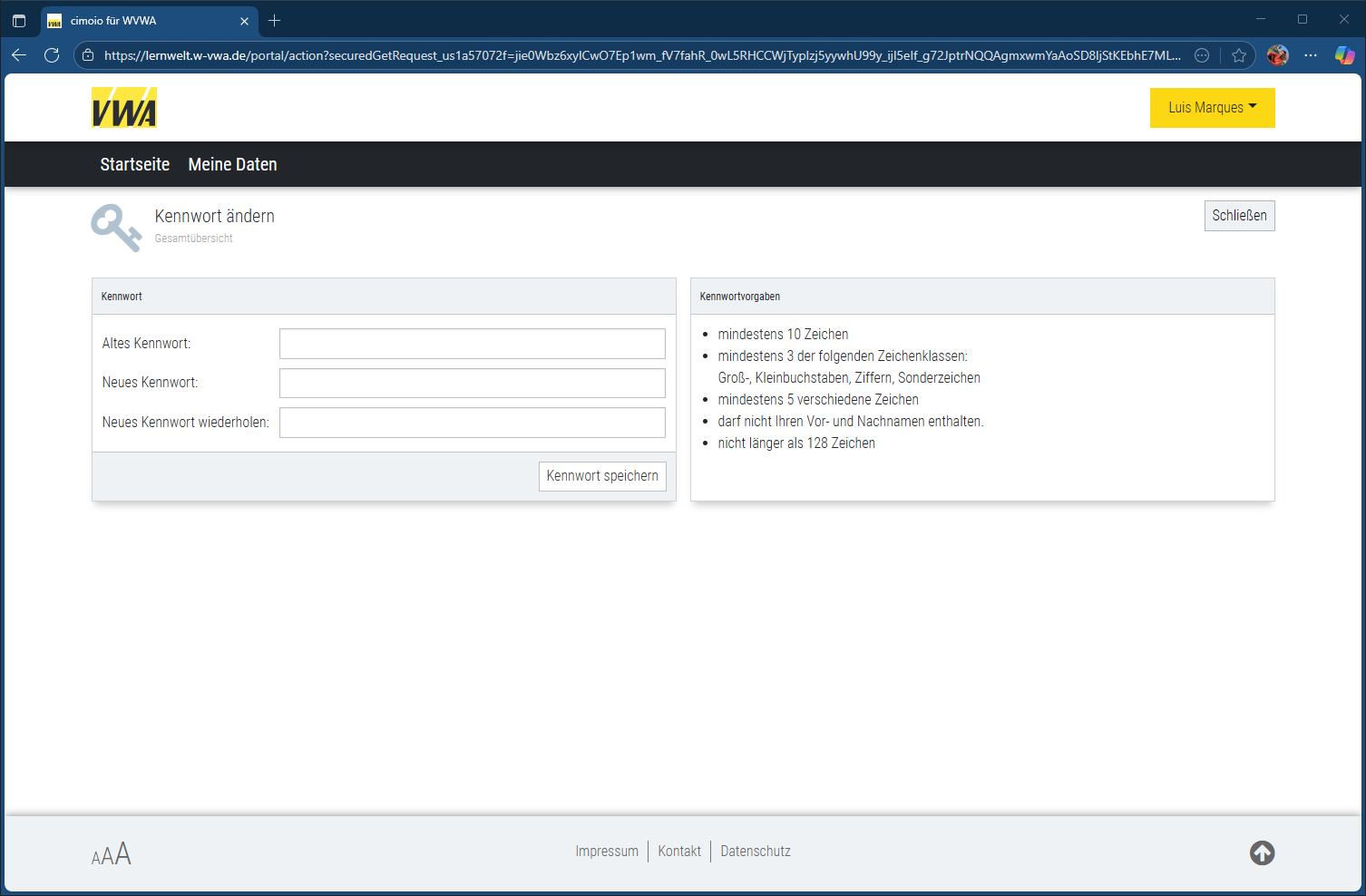Focus the Altes Kennwort input field
This screenshot has height=896, width=1366.
[x=472, y=344]
